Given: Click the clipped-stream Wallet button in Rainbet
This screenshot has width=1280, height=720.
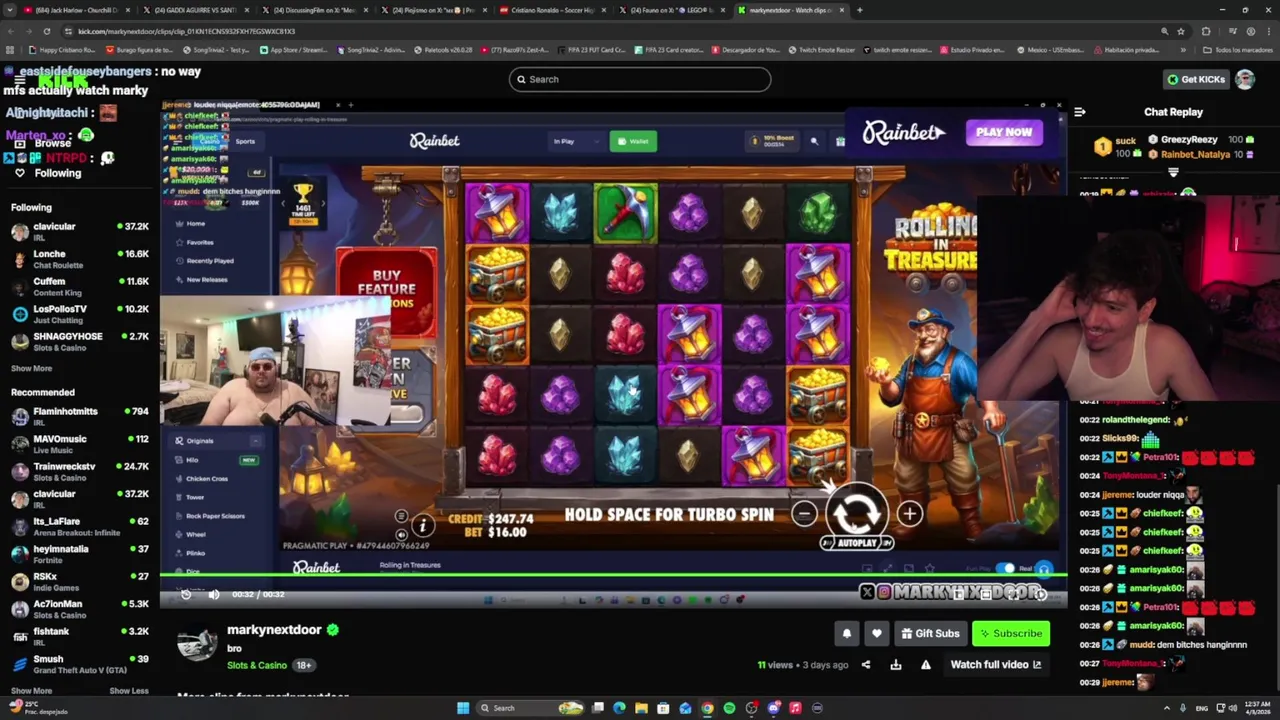Looking at the screenshot, I should point(632,141).
